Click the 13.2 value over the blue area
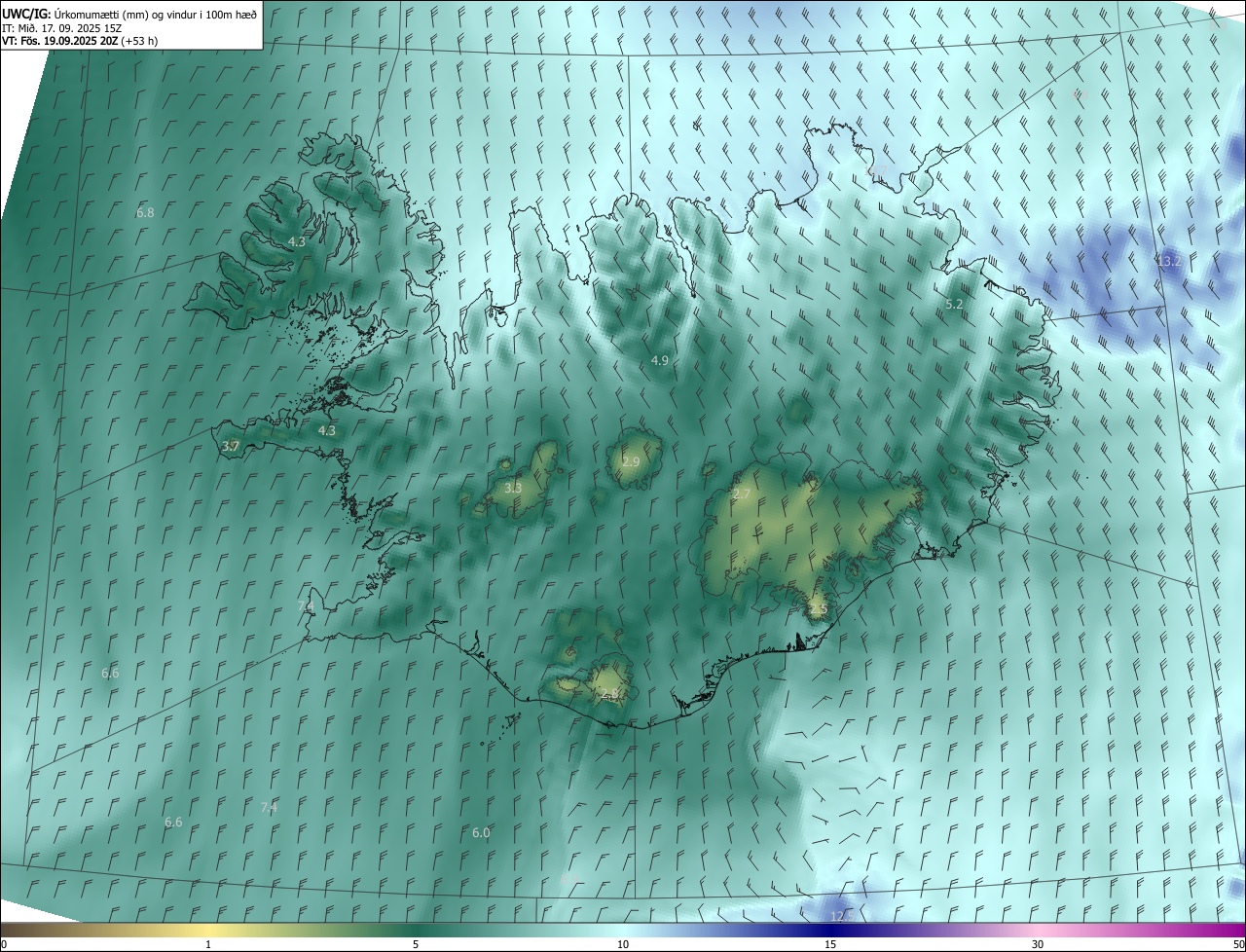This screenshot has height=952, width=1246. (1168, 262)
